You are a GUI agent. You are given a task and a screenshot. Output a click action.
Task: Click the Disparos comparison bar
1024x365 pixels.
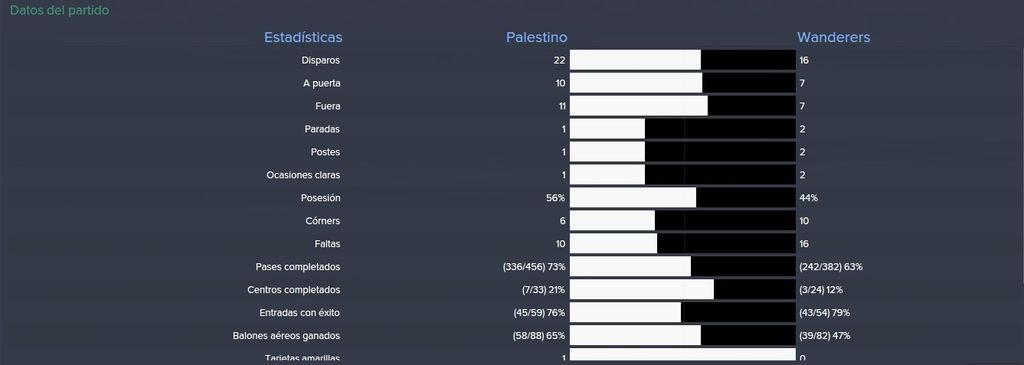point(682,60)
